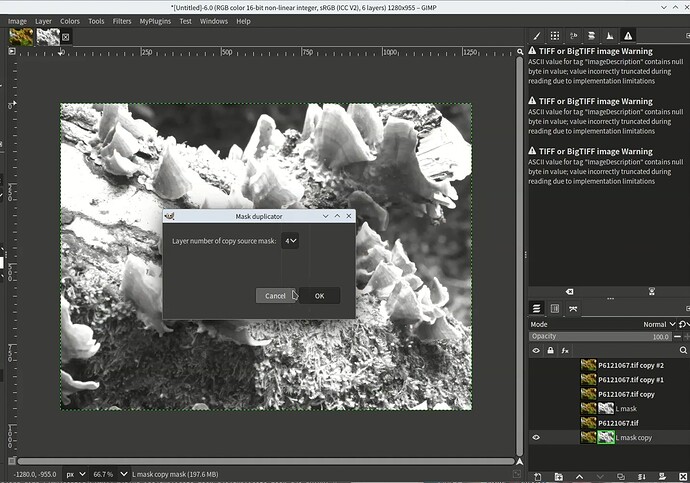
Task: Open the Patterns dockable tab
Action: [555, 36]
